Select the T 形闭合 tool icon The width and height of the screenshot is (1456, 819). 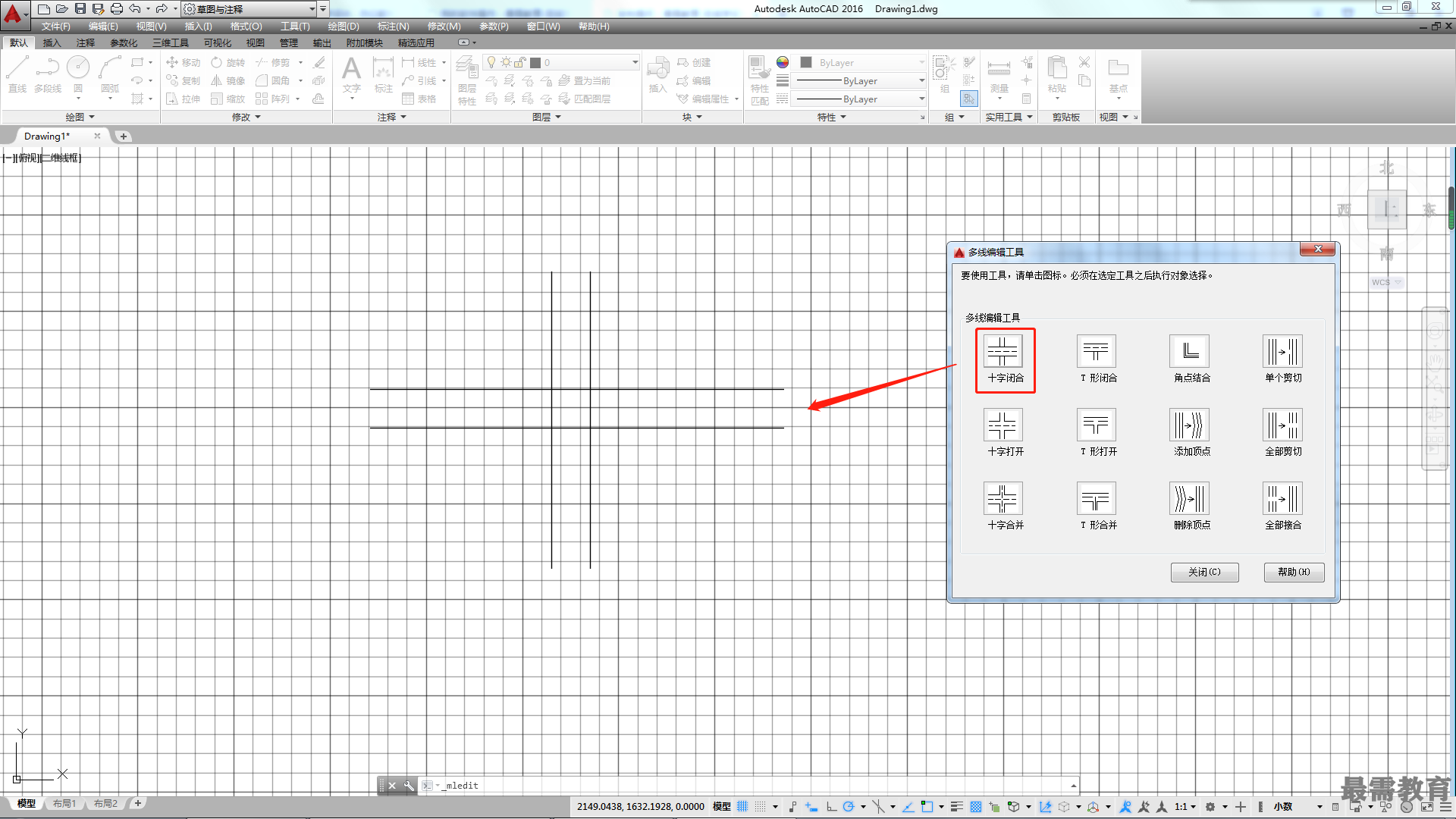(1096, 352)
